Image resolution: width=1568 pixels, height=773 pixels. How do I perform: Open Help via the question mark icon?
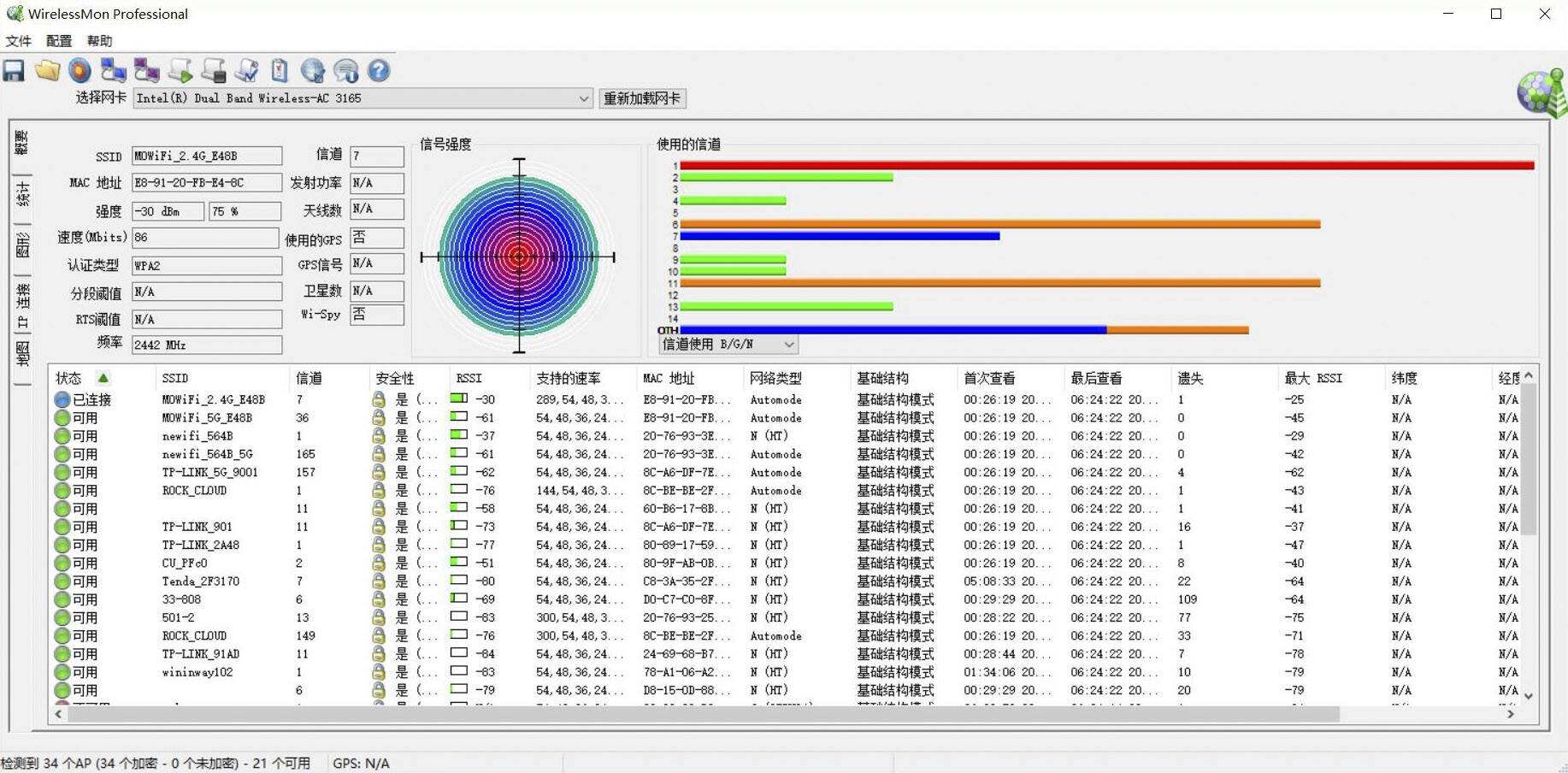click(379, 71)
